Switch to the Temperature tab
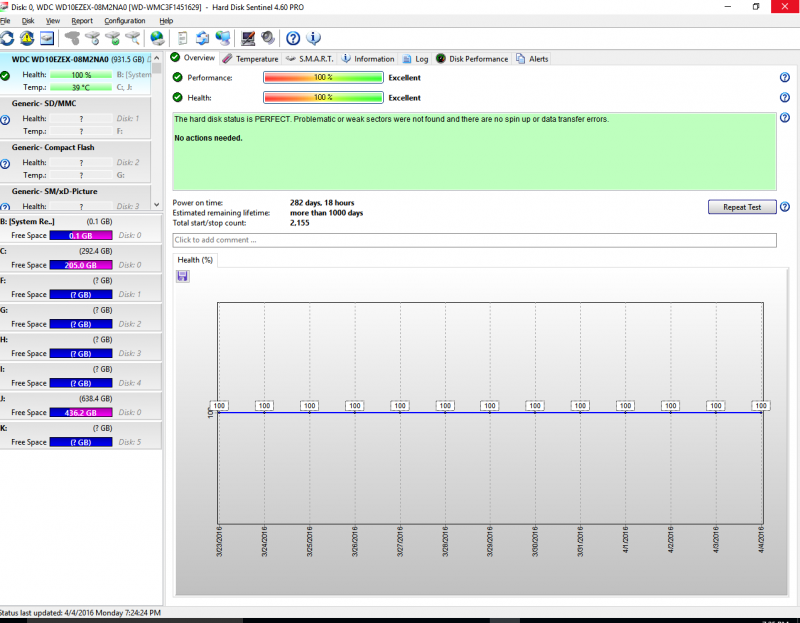This screenshot has width=800, height=623. [251, 59]
